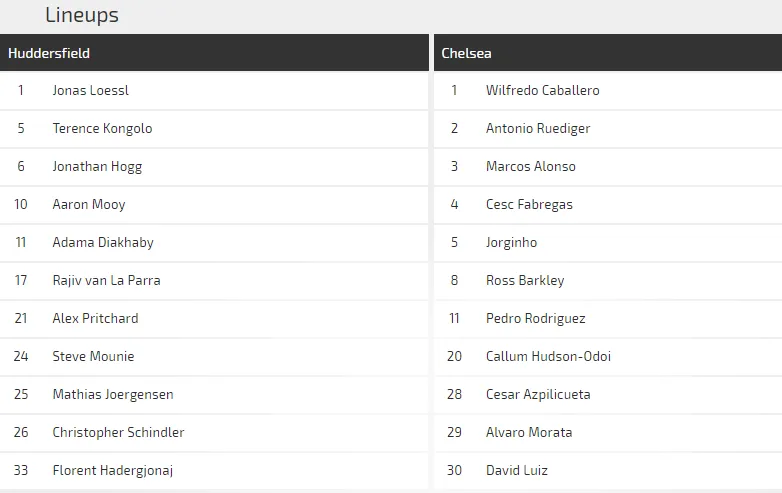Open Jonas Loessl player link

[91, 90]
